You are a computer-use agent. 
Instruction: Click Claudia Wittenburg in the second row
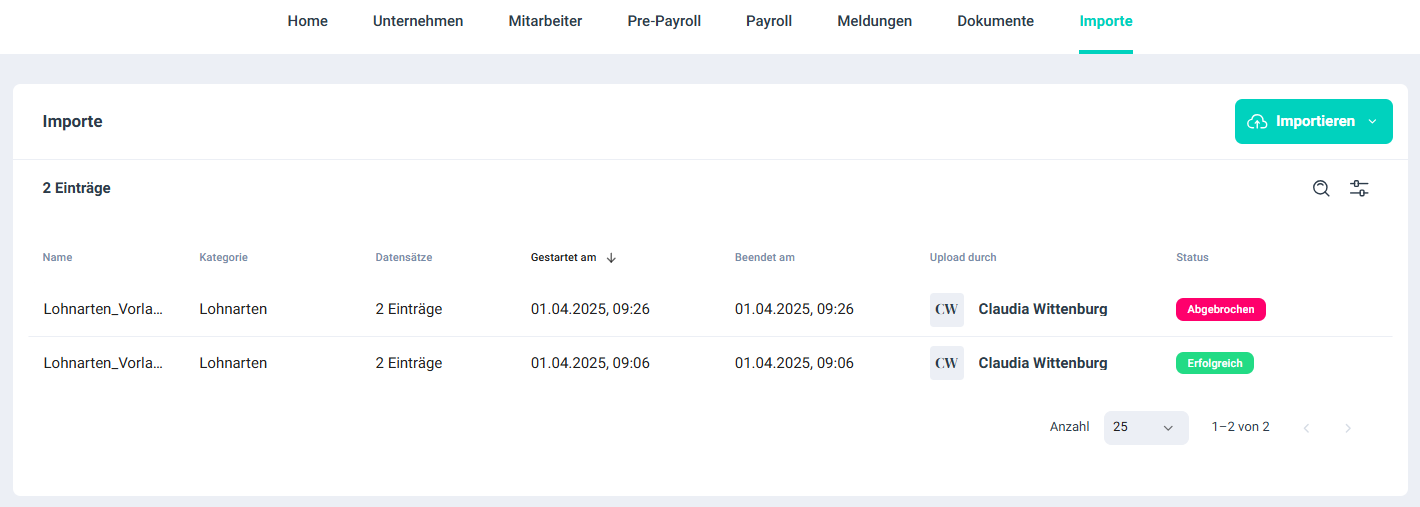1042,363
